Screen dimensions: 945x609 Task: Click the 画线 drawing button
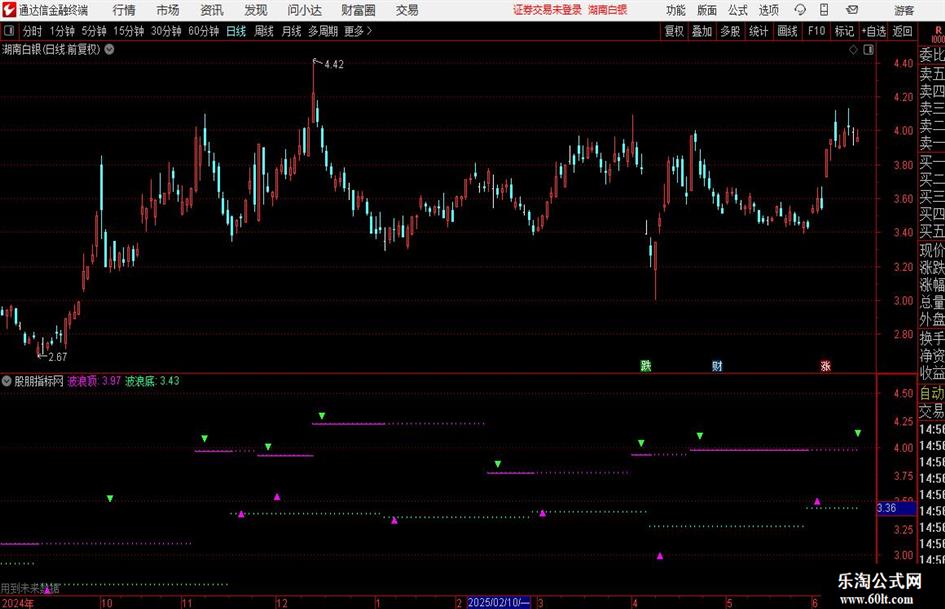pyautogui.click(x=787, y=31)
